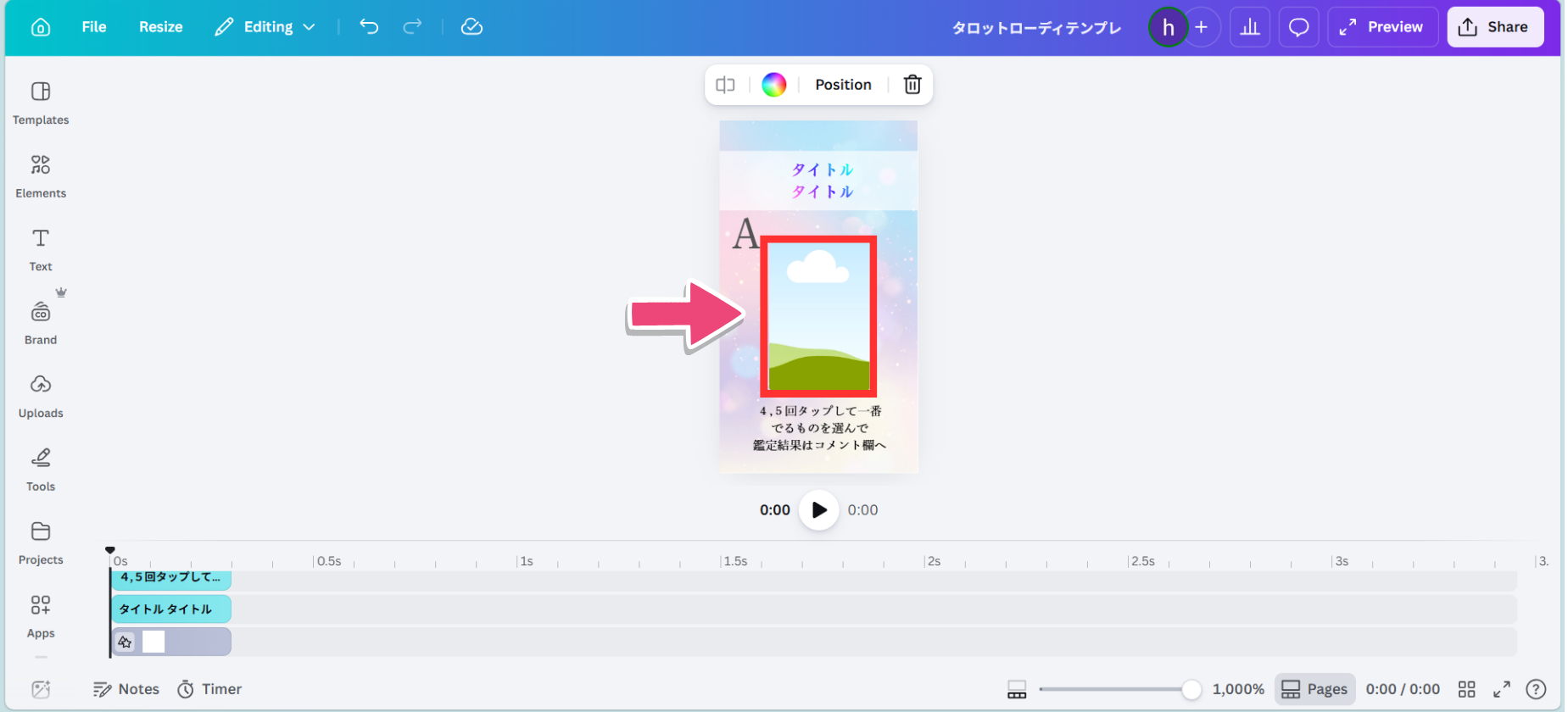Viewport: 1568px width, 712px height.
Task: Open the Elements panel
Action: tap(41, 176)
